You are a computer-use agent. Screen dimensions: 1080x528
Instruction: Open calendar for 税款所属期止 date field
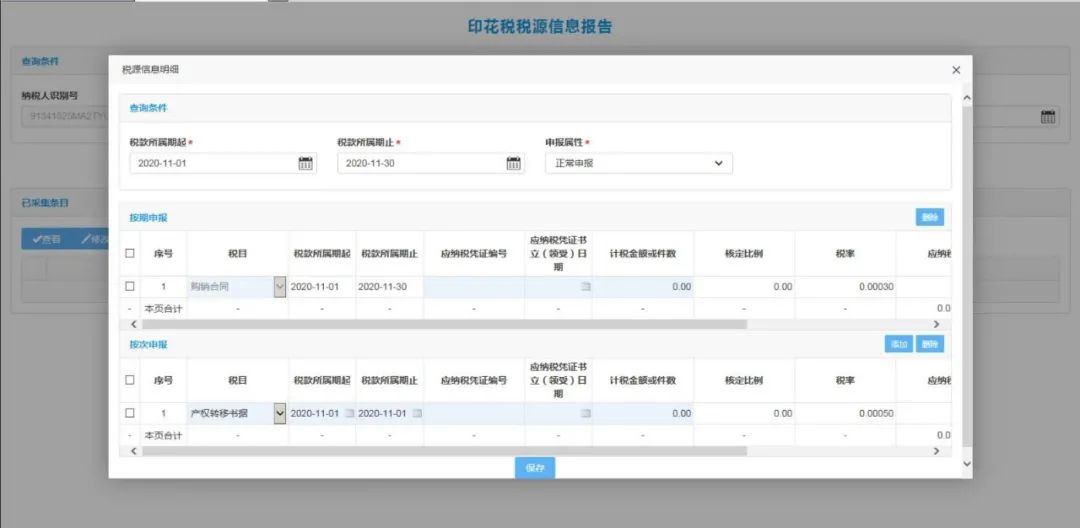tap(513, 163)
